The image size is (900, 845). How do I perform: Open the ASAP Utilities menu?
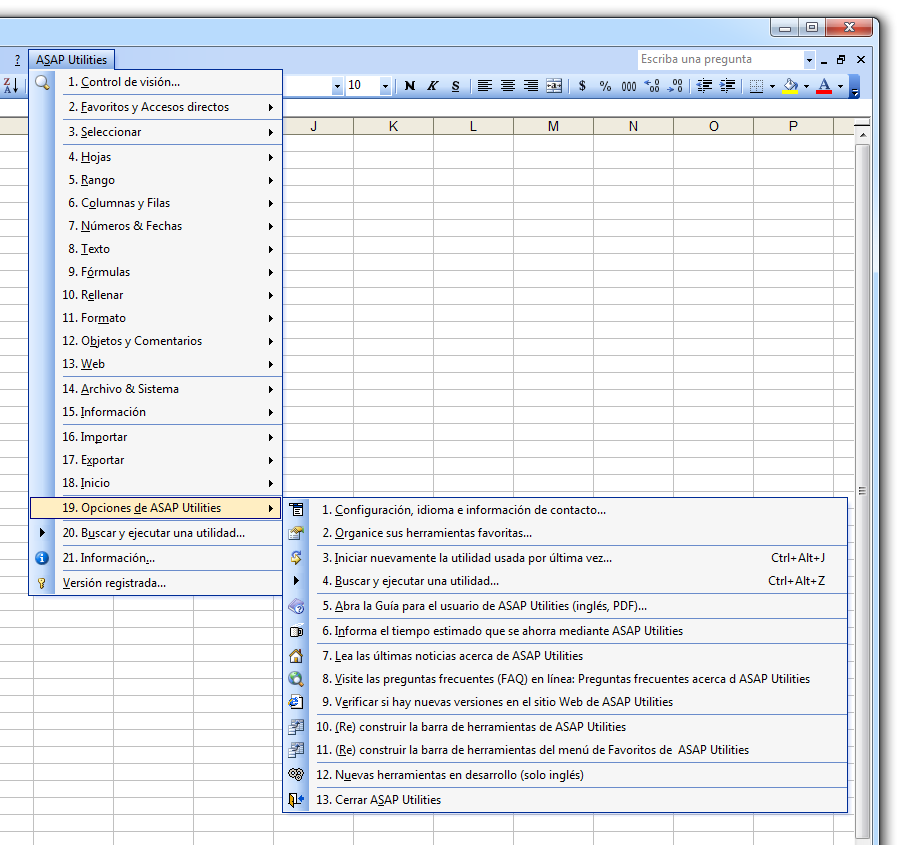pyautogui.click(x=71, y=60)
